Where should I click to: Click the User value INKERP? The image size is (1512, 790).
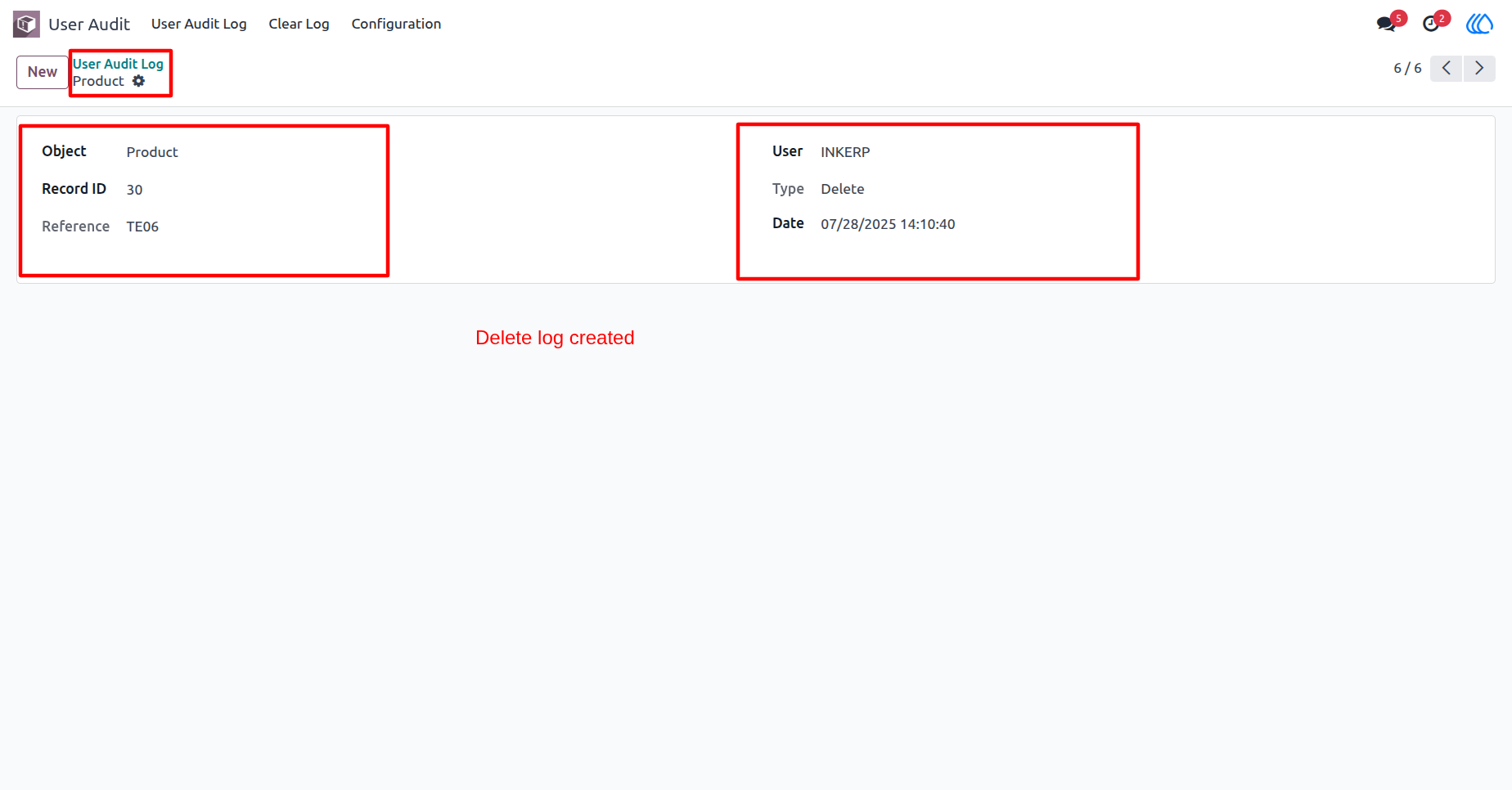click(x=845, y=152)
